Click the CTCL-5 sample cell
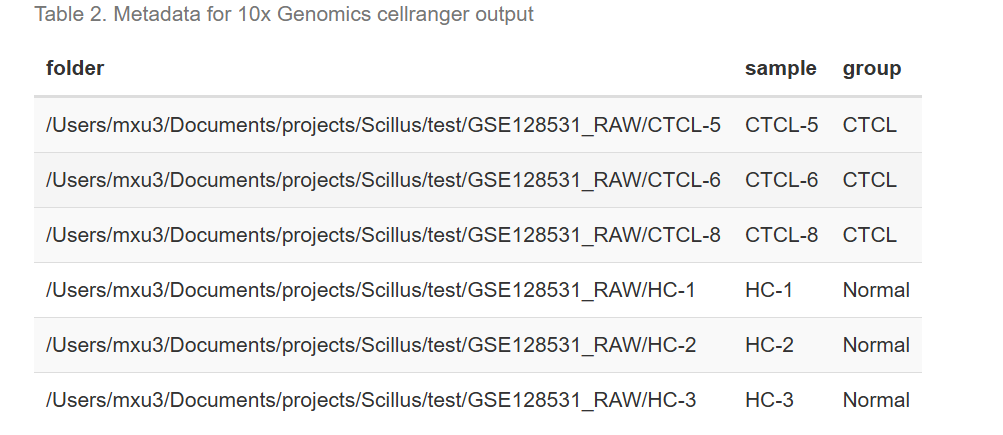 pos(782,125)
